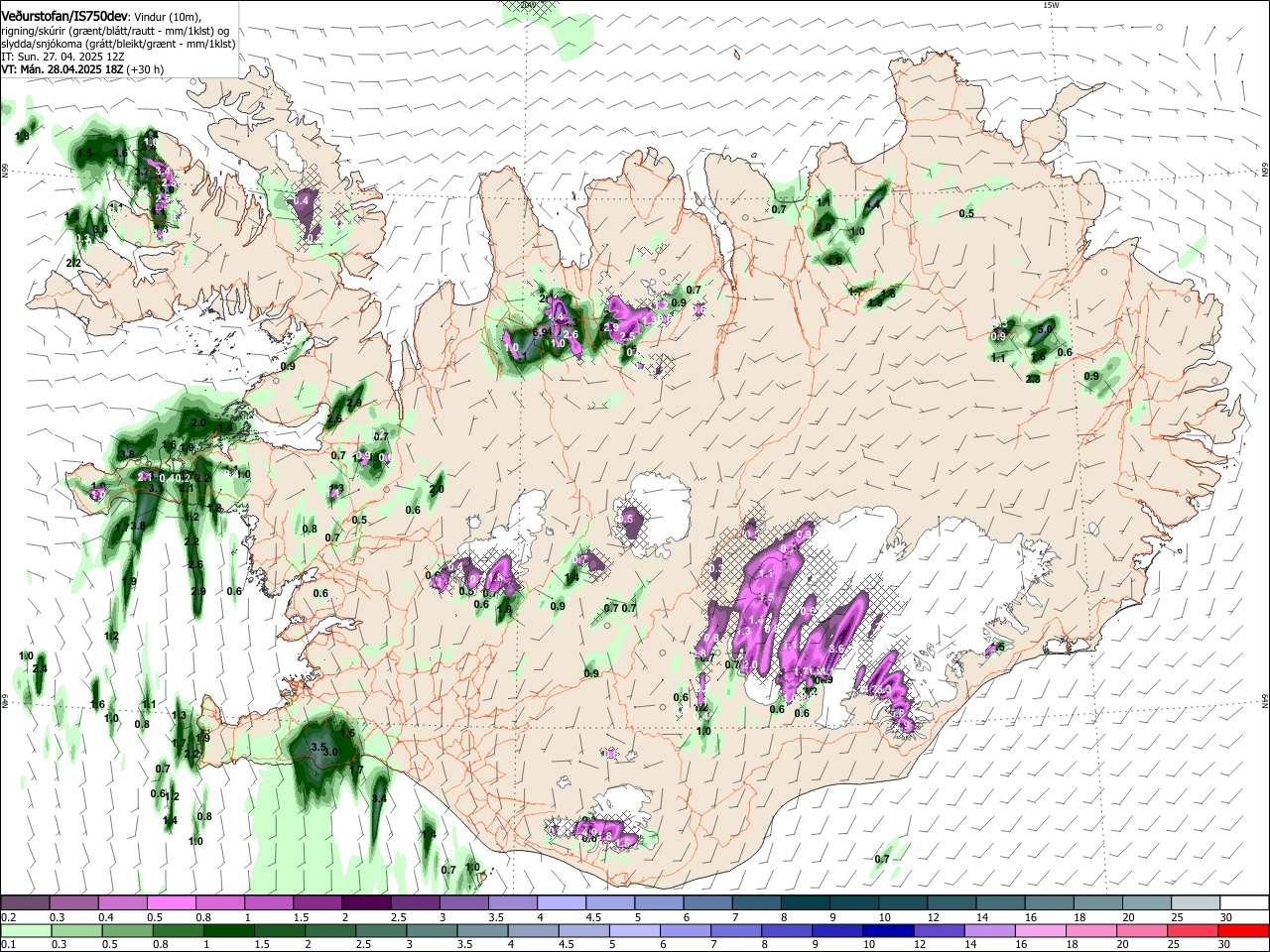Choose the top-row dark teal swatch at 8
Viewport: 1270px width, 952px height.
(x=805, y=902)
